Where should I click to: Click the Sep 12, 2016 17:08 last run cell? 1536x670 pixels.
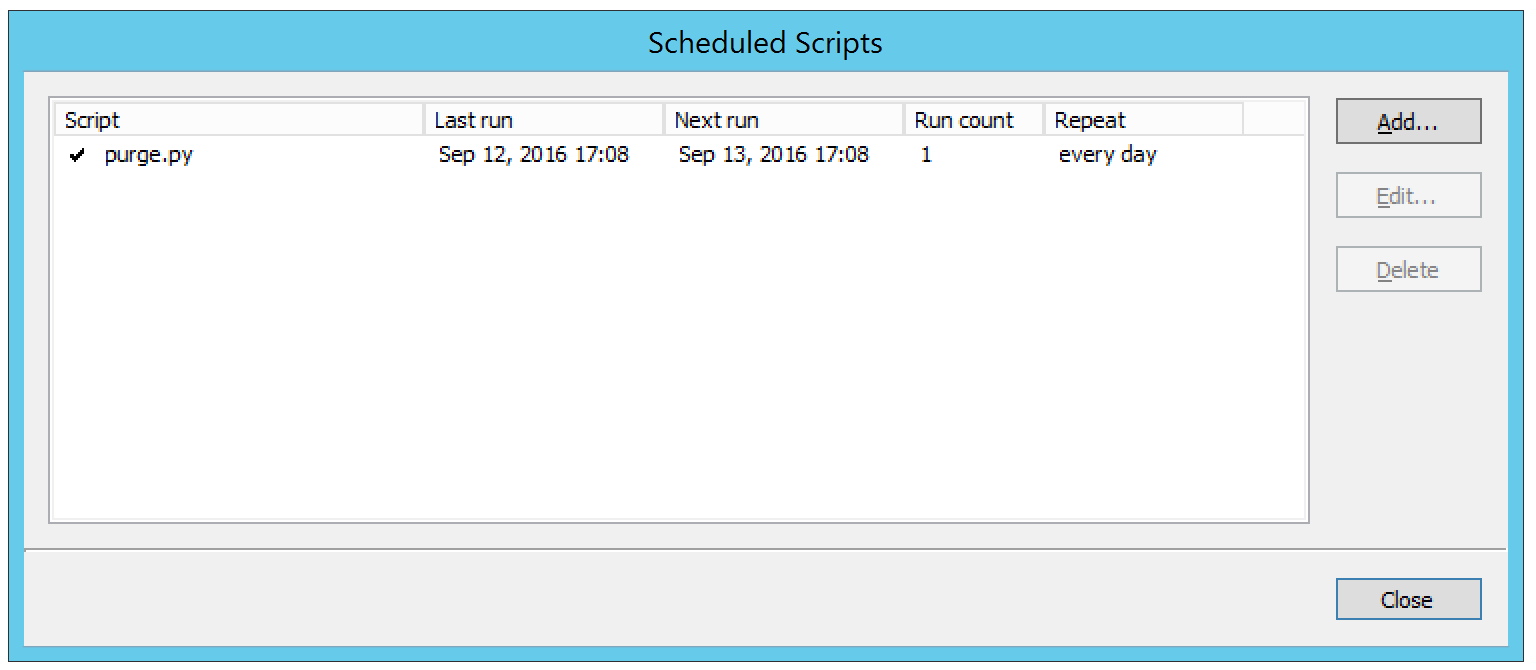click(534, 155)
